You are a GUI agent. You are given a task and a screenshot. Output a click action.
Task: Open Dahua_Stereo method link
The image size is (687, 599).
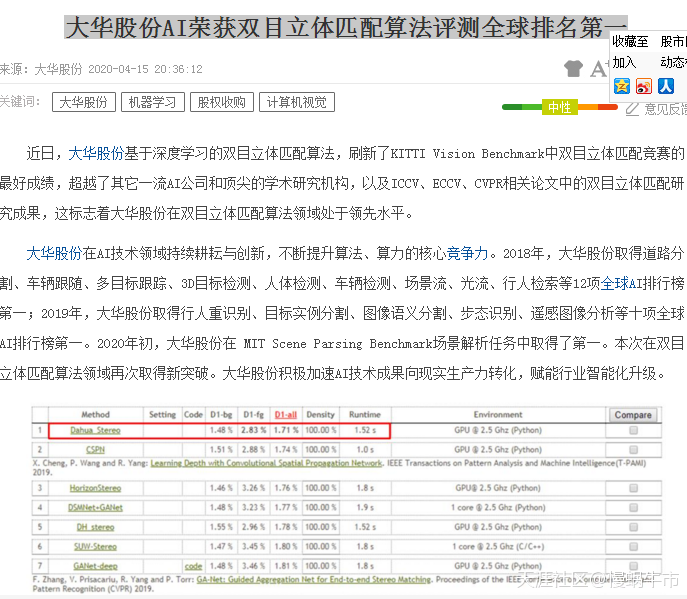coord(95,430)
